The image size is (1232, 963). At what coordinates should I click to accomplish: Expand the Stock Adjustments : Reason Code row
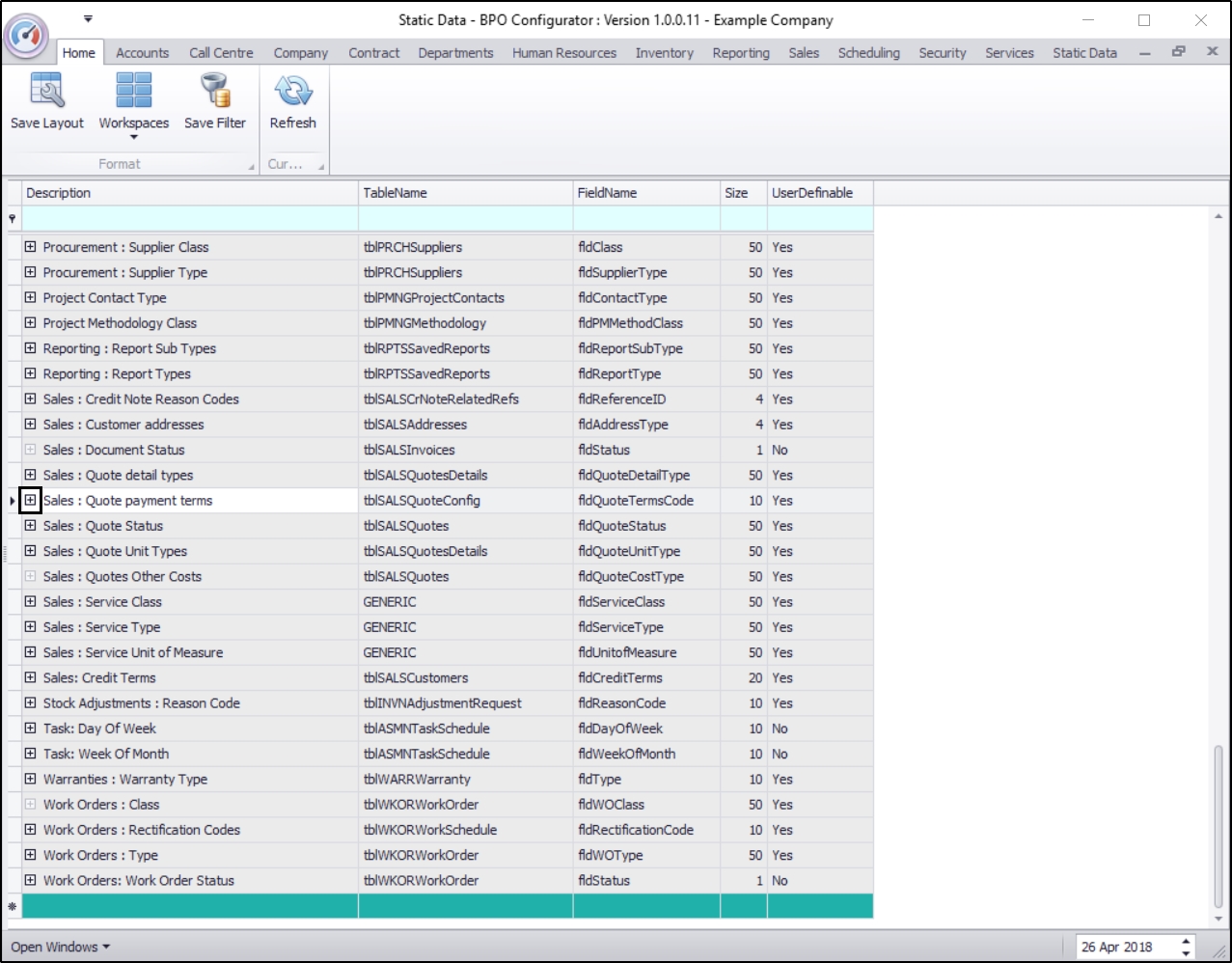click(x=30, y=702)
